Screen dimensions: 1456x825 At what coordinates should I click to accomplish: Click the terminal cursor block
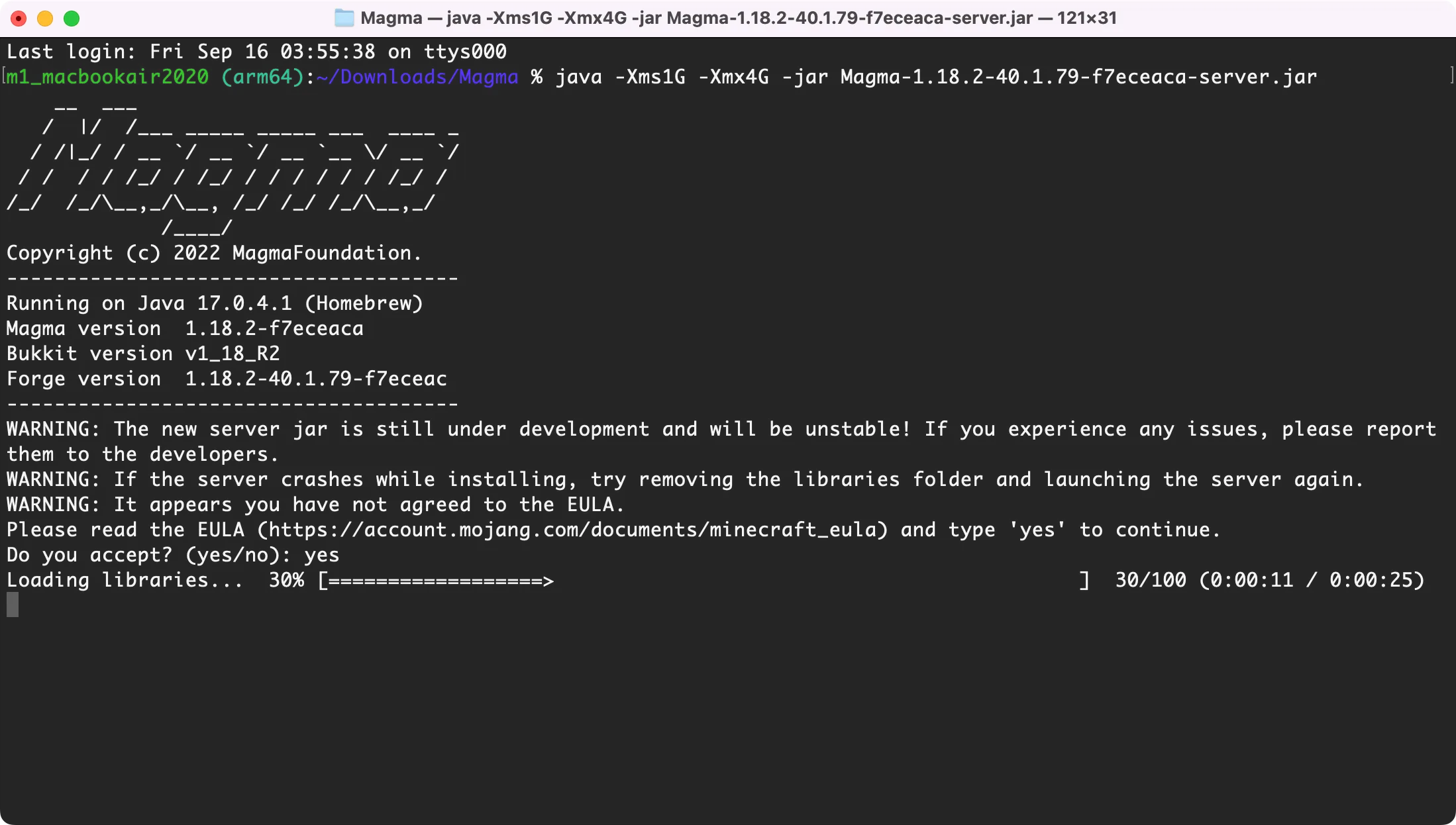pos(13,605)
